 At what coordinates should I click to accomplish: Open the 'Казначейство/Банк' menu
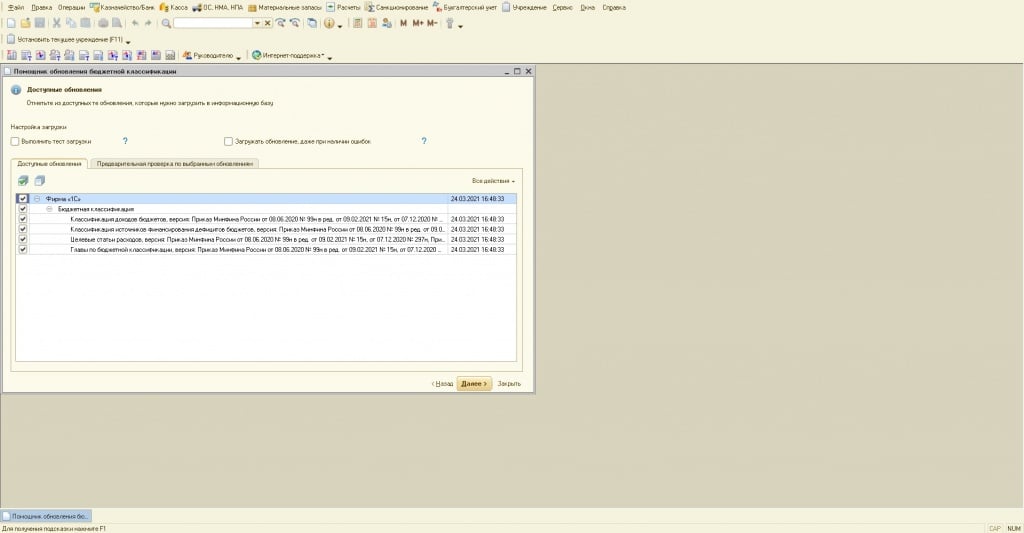(x=122, y=7)
